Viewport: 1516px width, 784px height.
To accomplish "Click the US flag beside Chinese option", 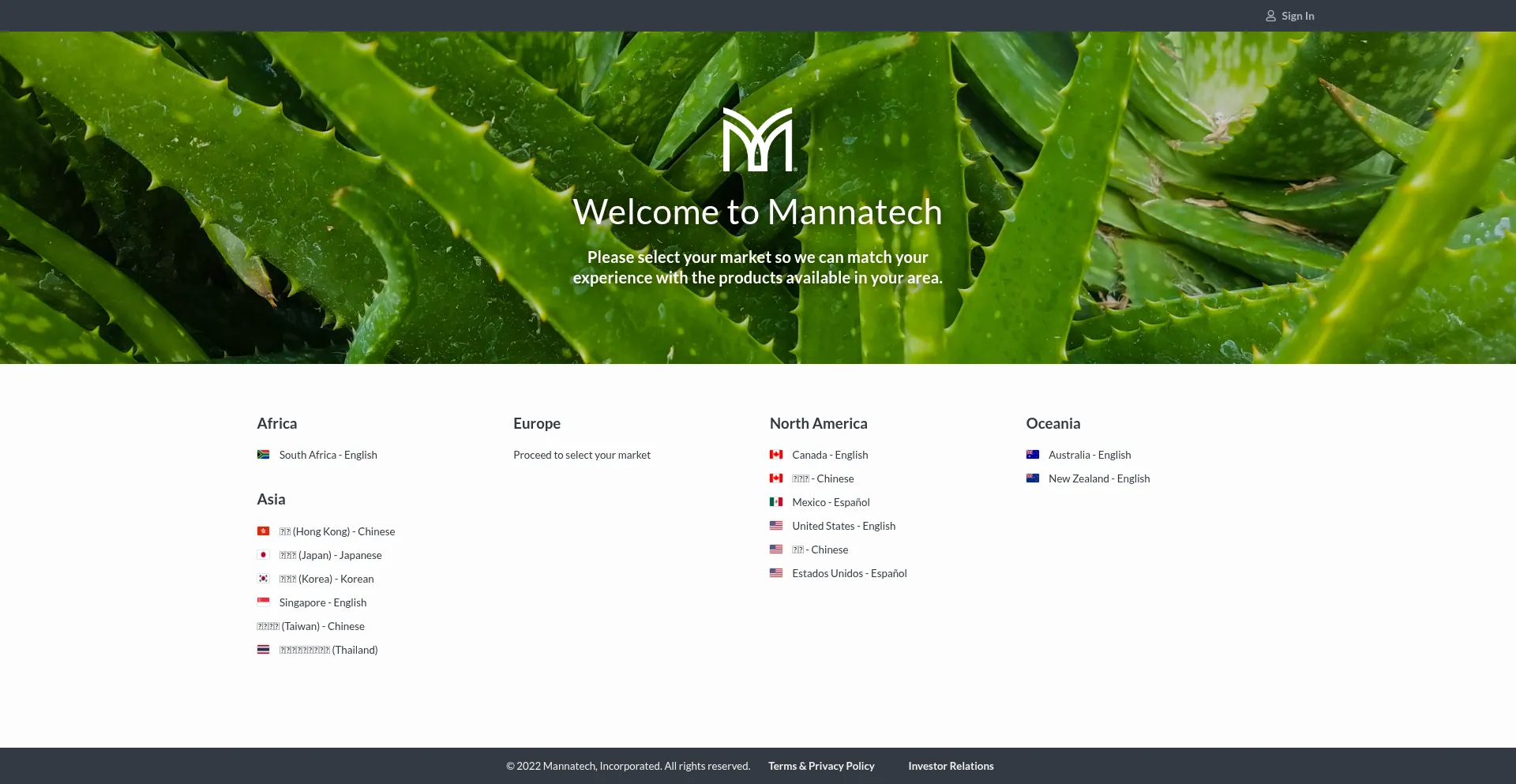I will (776, 550).
